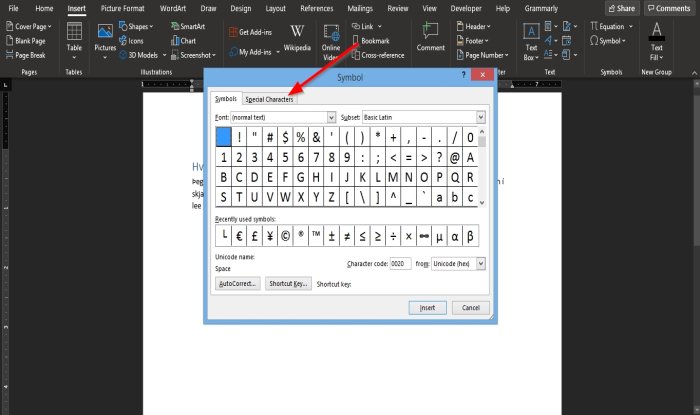Go to the Picture Format tab

[x=122, y=8]
